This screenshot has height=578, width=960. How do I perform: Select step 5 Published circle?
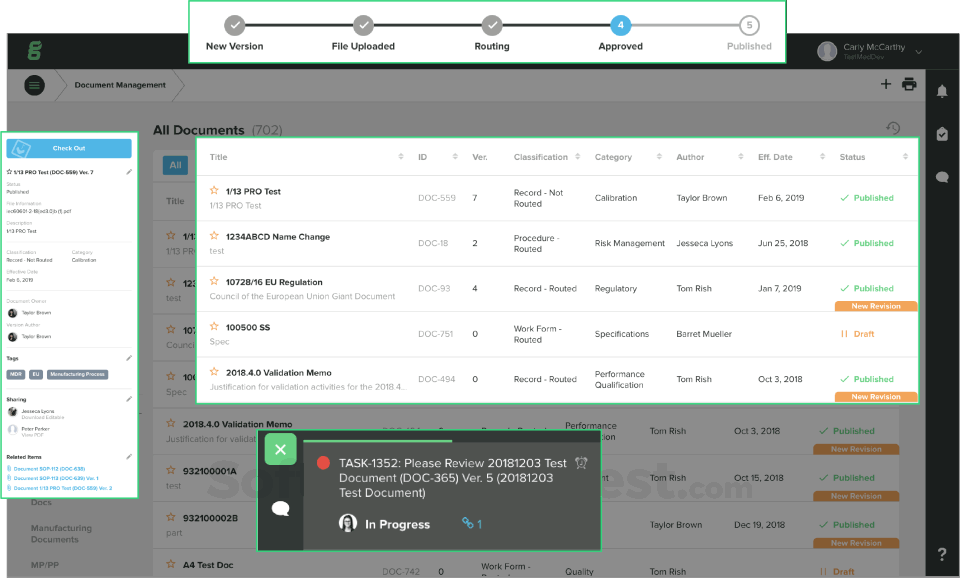click(x=749, y=26)
